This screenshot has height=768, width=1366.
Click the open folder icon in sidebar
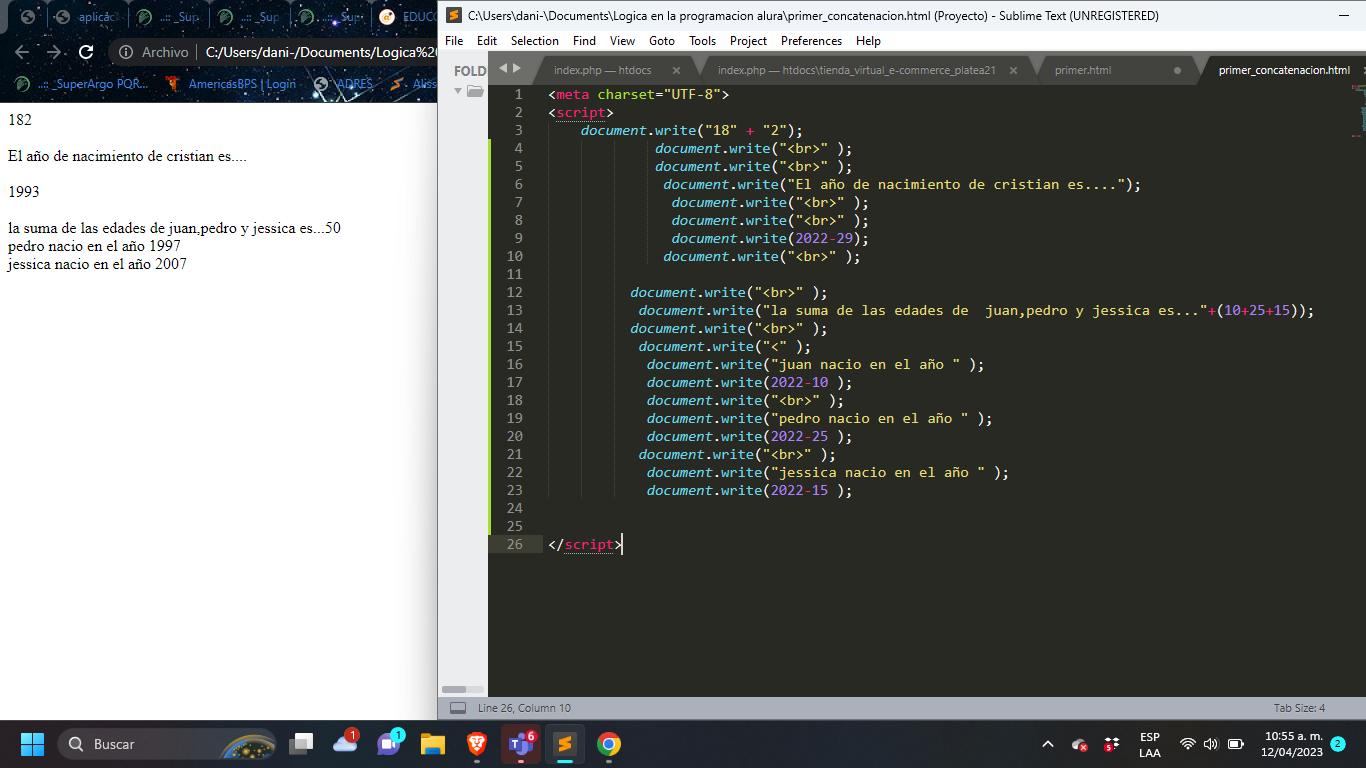coord(475,91)
